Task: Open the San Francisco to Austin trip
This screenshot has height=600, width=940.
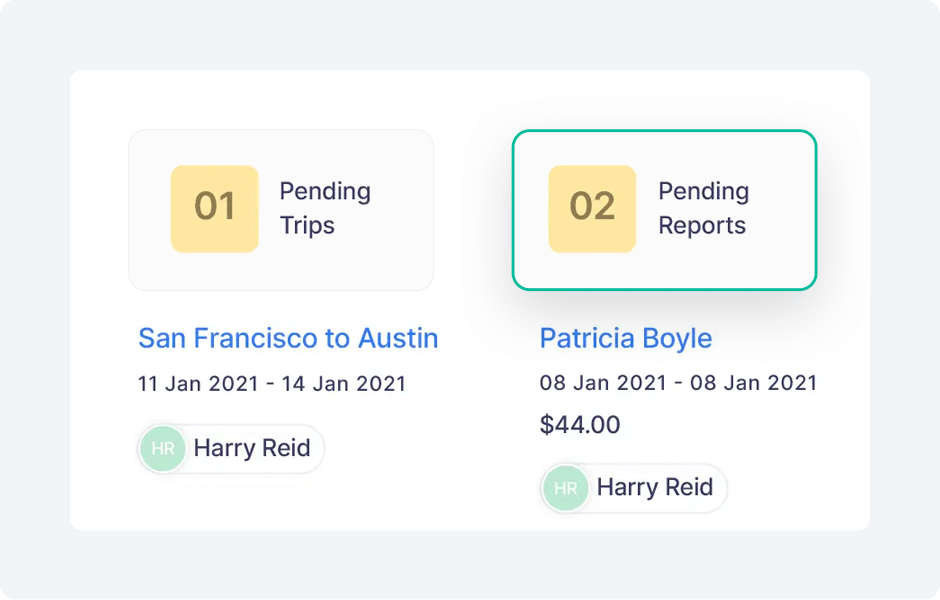Action: (288, 338)
